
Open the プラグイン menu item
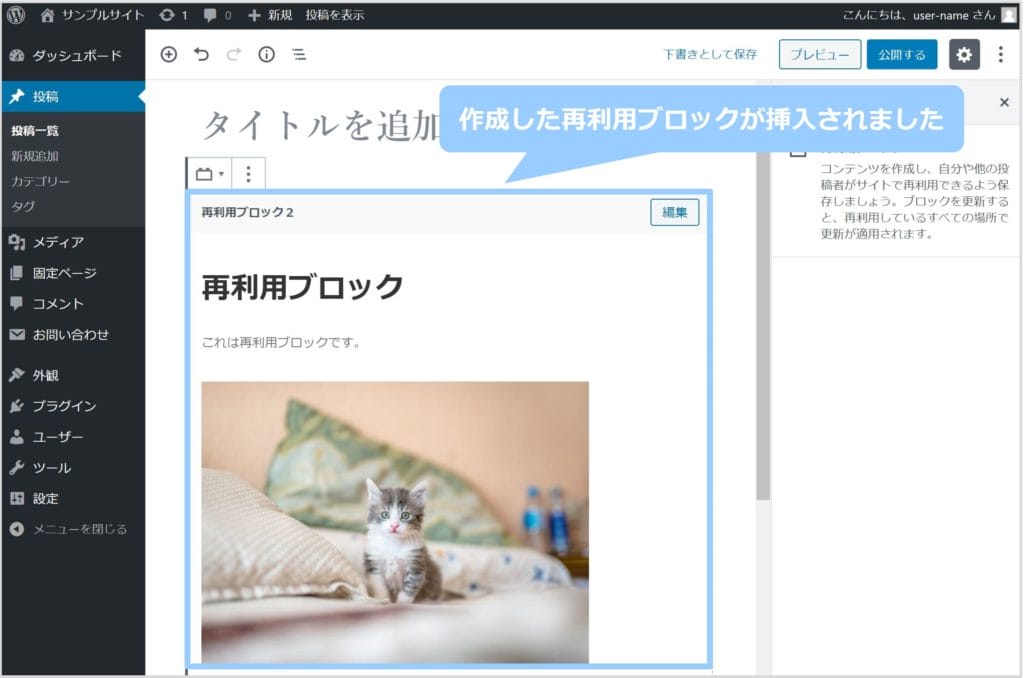64,406
